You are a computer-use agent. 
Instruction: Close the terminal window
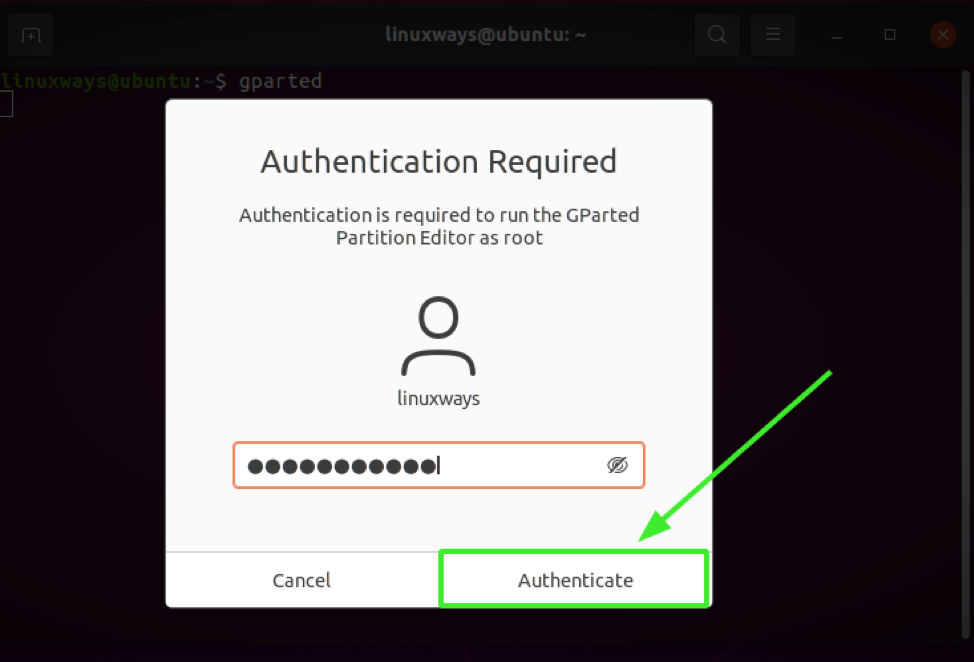coord(942,34)
